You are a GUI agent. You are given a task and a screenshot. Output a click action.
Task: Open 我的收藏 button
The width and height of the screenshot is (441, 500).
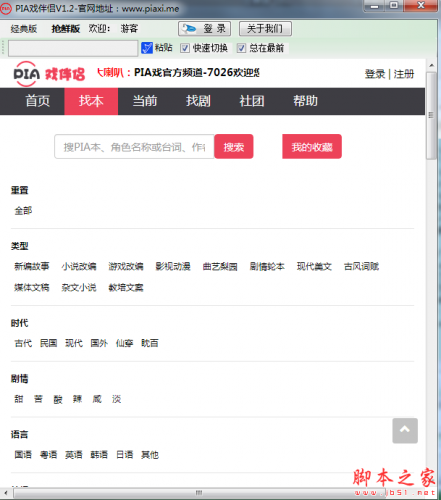point(312,147)
